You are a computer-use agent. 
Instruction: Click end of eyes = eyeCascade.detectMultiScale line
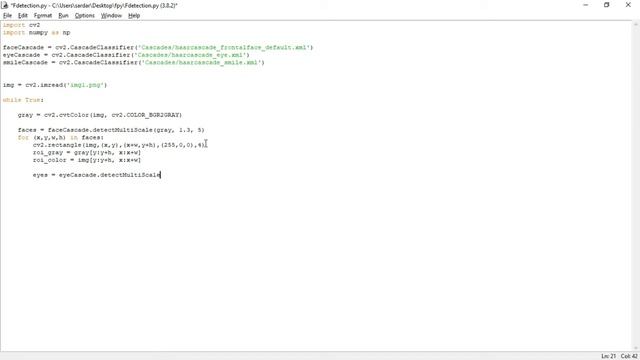[x=160, y=175]
